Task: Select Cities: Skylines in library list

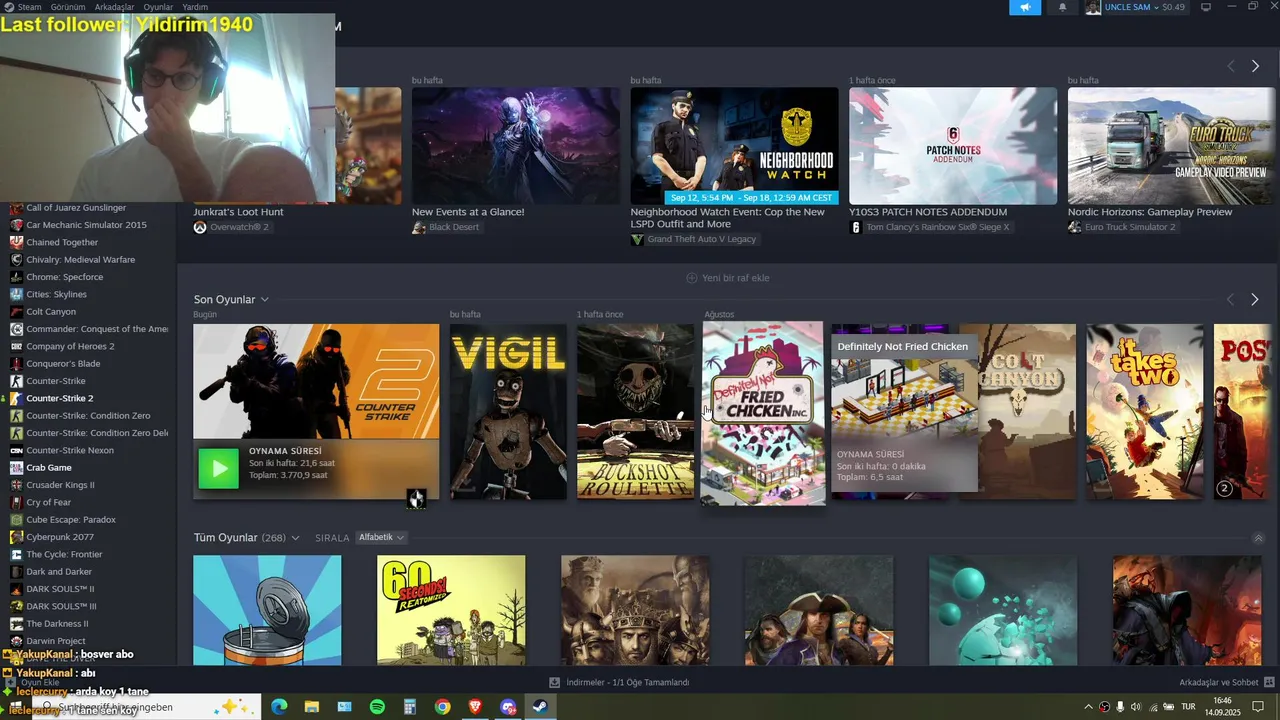Action: pyautogui.click(x=56, y=294)
